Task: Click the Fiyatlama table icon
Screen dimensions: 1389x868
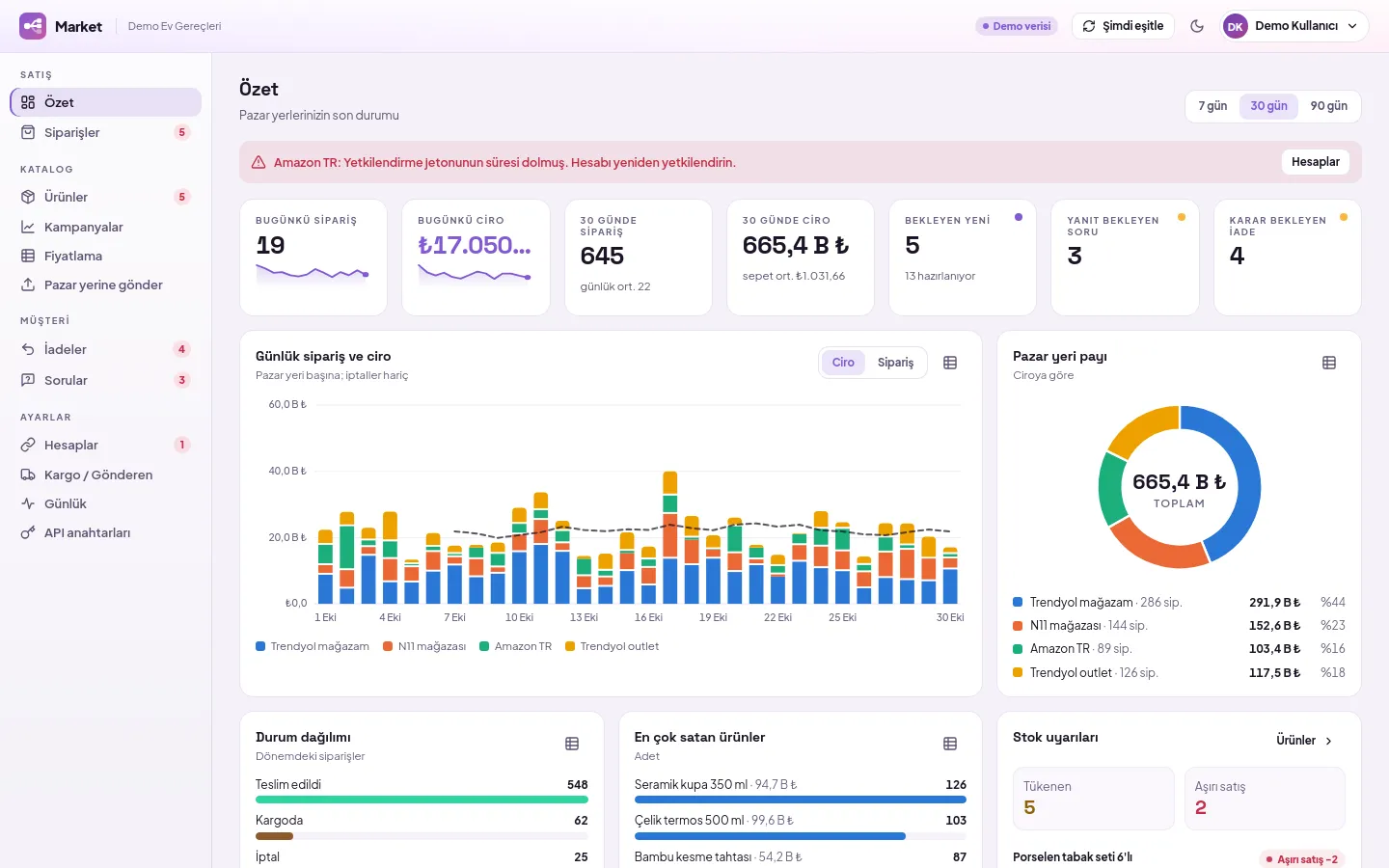Action: pyautogui.click(x=28, y=256)
